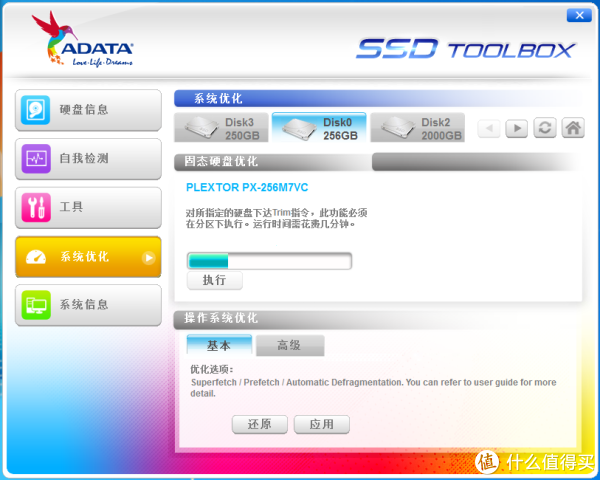Expand the arrow on 系统优化 menu button
Screen dimensions: 600x480
[148, 258]
